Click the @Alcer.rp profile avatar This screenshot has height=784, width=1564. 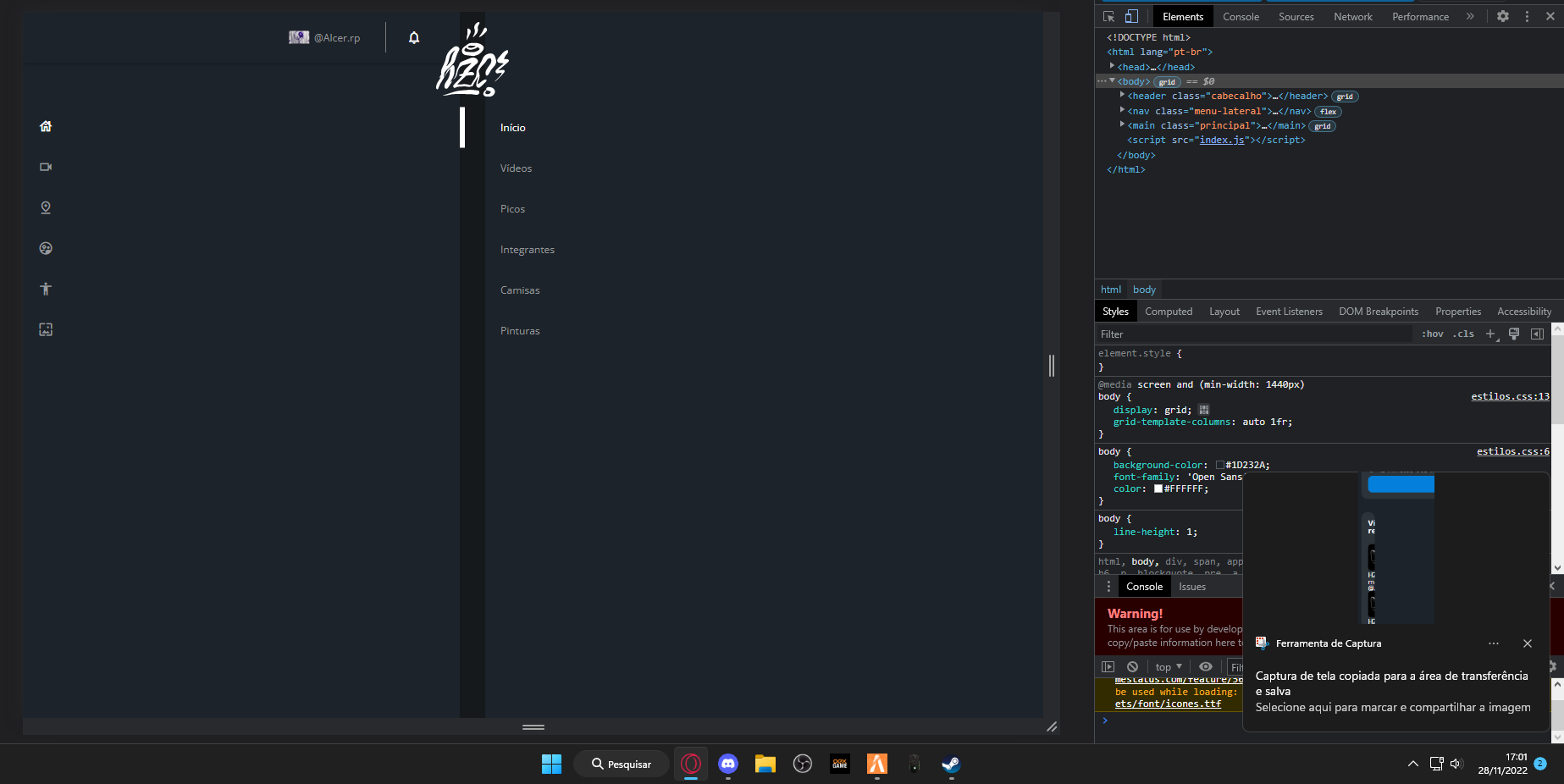tap(299, 37)
